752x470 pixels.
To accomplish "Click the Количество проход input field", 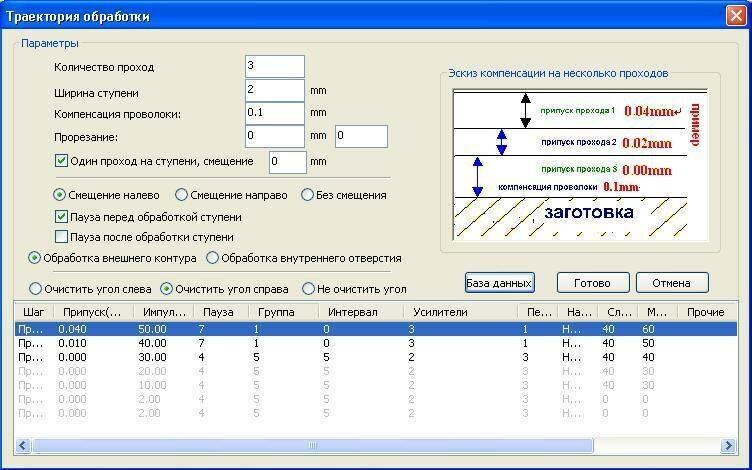I will click(274, 67).
